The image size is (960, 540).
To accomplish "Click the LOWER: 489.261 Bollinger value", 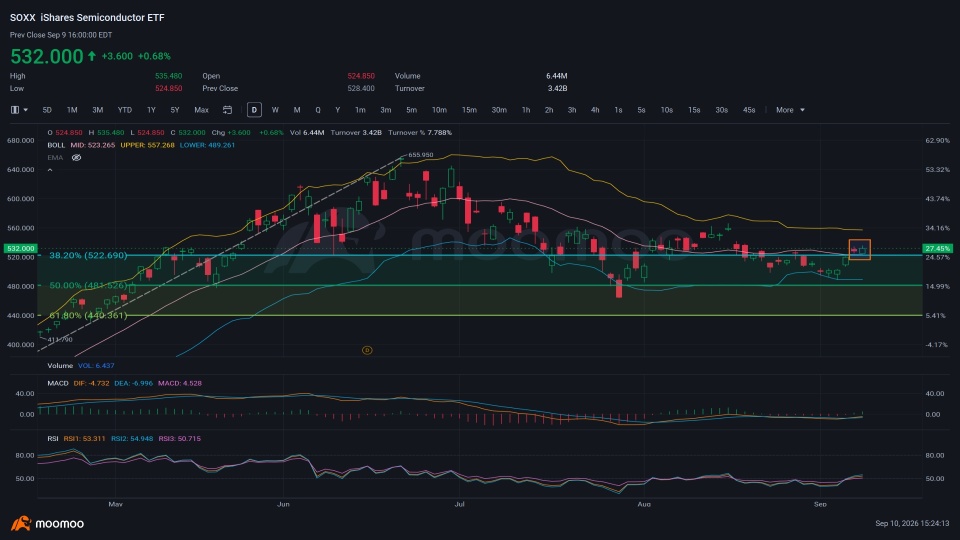I will 208,145.
